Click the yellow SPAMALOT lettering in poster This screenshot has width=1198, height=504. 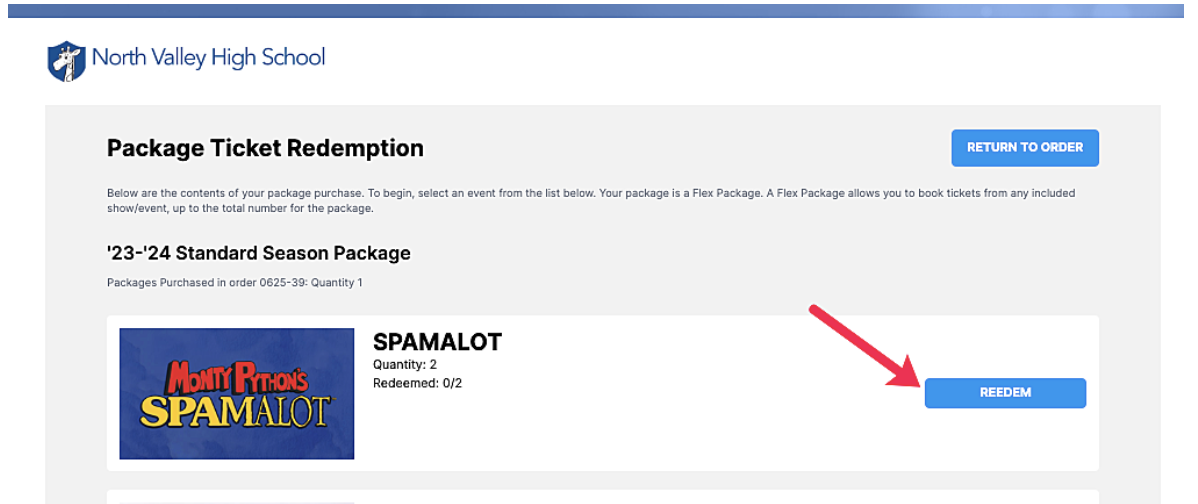235,411
